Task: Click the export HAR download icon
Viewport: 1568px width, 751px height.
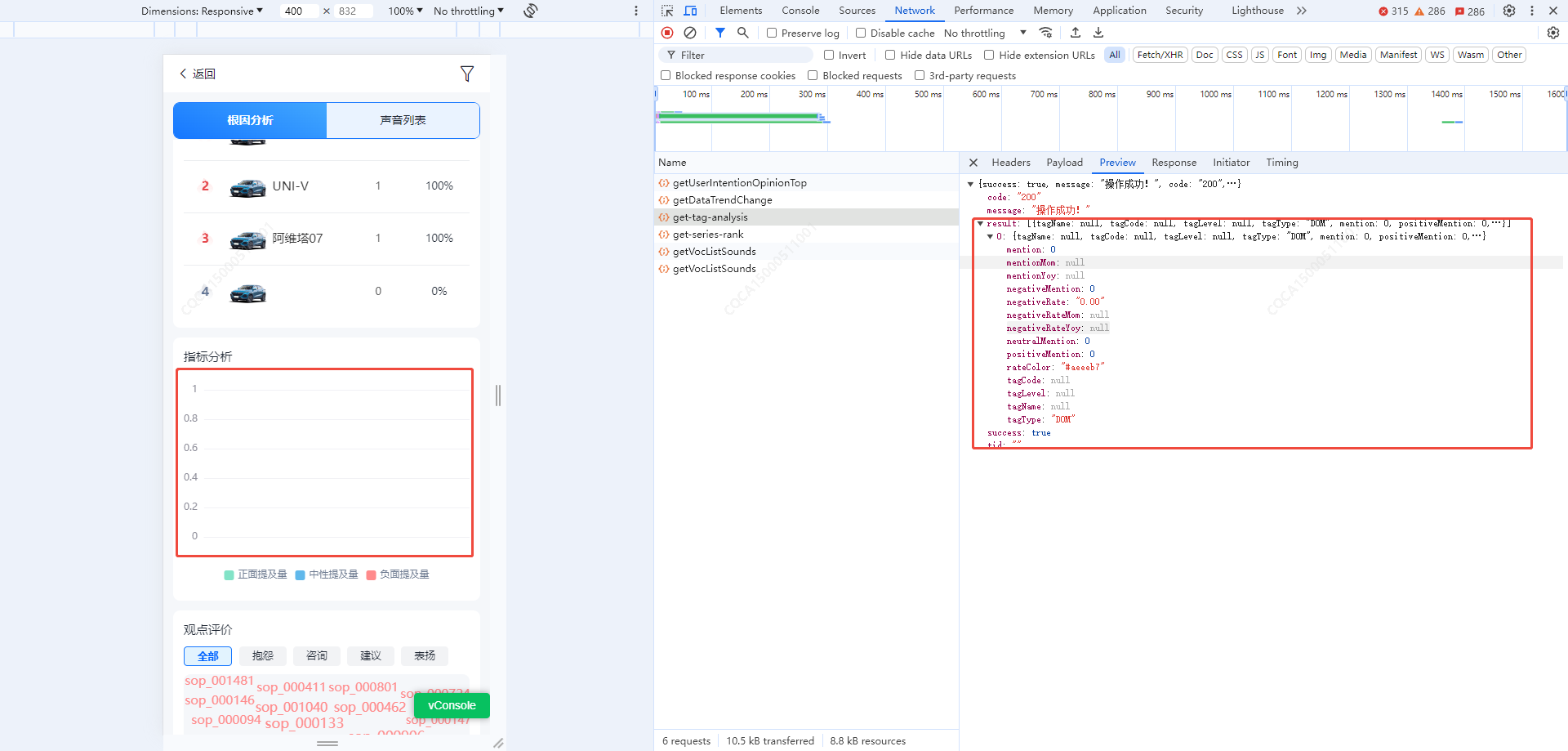Action: [x=1098, y=33]
